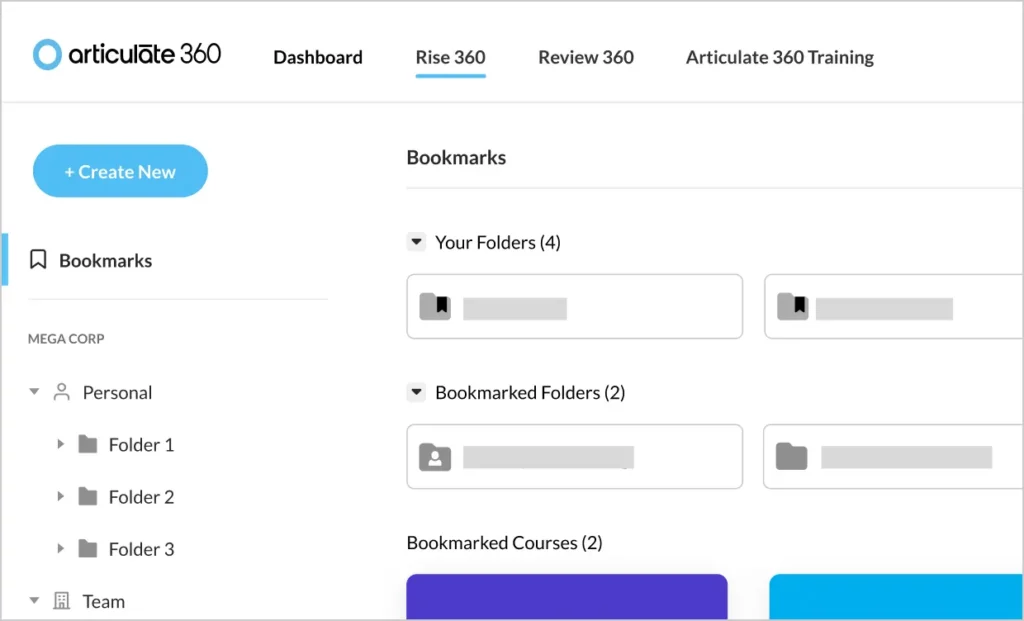Expand Folder 1 in the sidebar
This screenshot has height=621, width=1024.
pyautogui.click(x=60, y=444)
